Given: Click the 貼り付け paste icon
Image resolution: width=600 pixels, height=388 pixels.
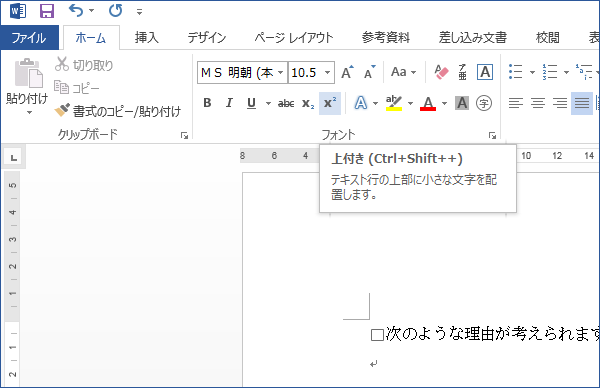Looking at the screenshot, I should pyautogui.click(x=28, y=73).
